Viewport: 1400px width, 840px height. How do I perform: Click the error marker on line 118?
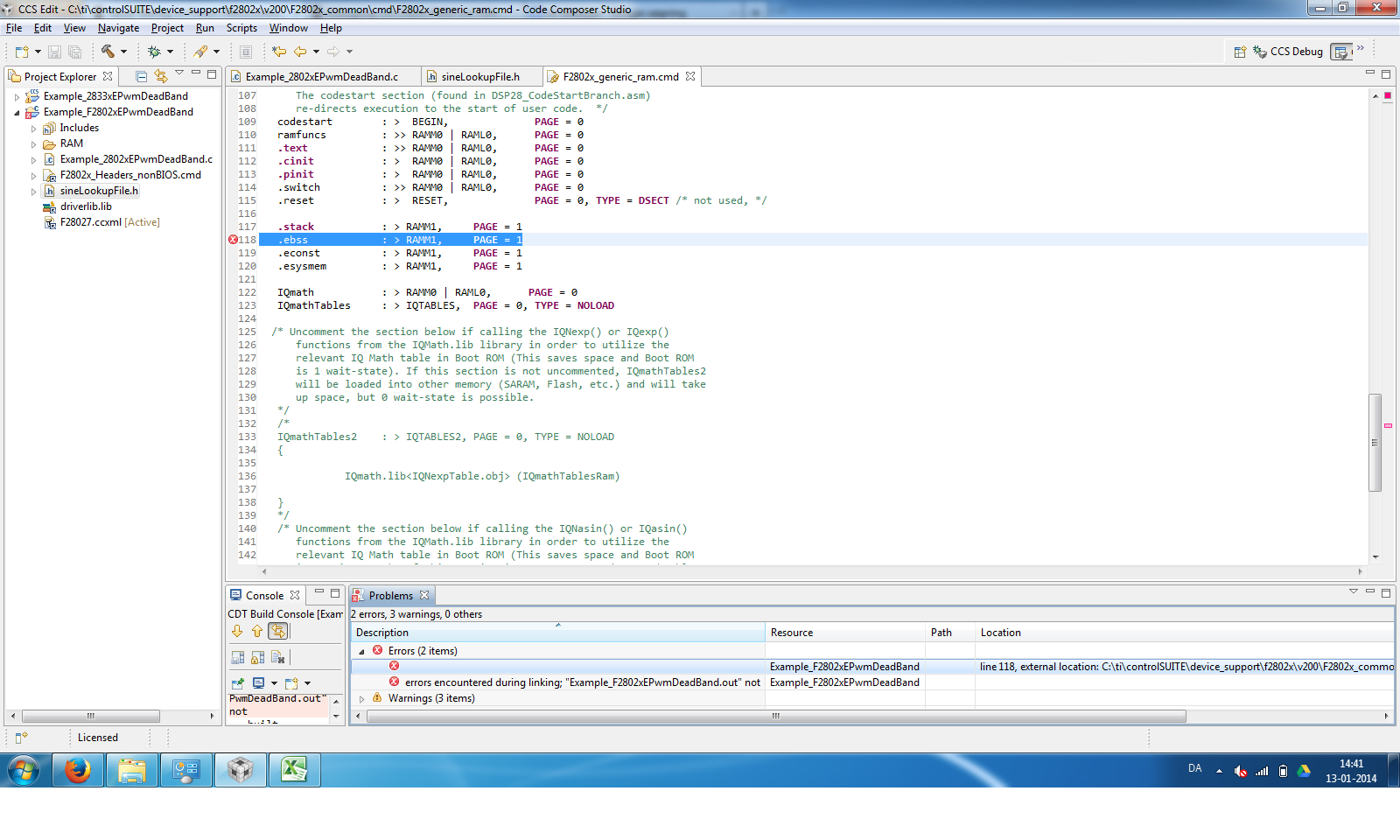tap(233, 240)
